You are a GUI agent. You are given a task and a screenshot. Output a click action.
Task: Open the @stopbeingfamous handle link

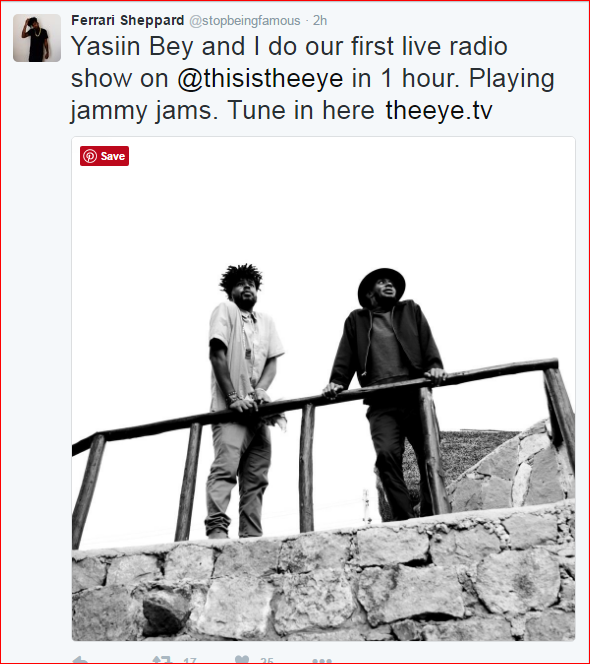[244, 21]
